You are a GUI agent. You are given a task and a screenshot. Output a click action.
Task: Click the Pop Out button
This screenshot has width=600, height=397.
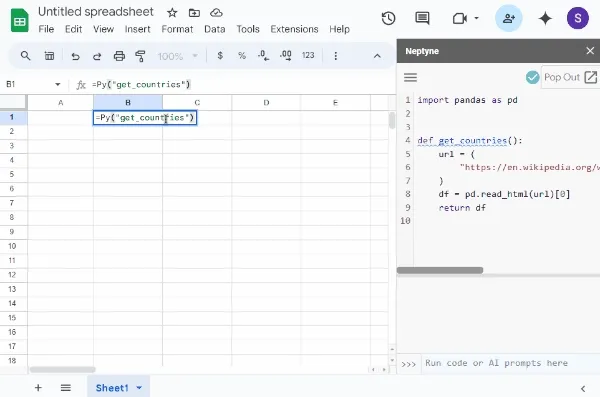570,77
